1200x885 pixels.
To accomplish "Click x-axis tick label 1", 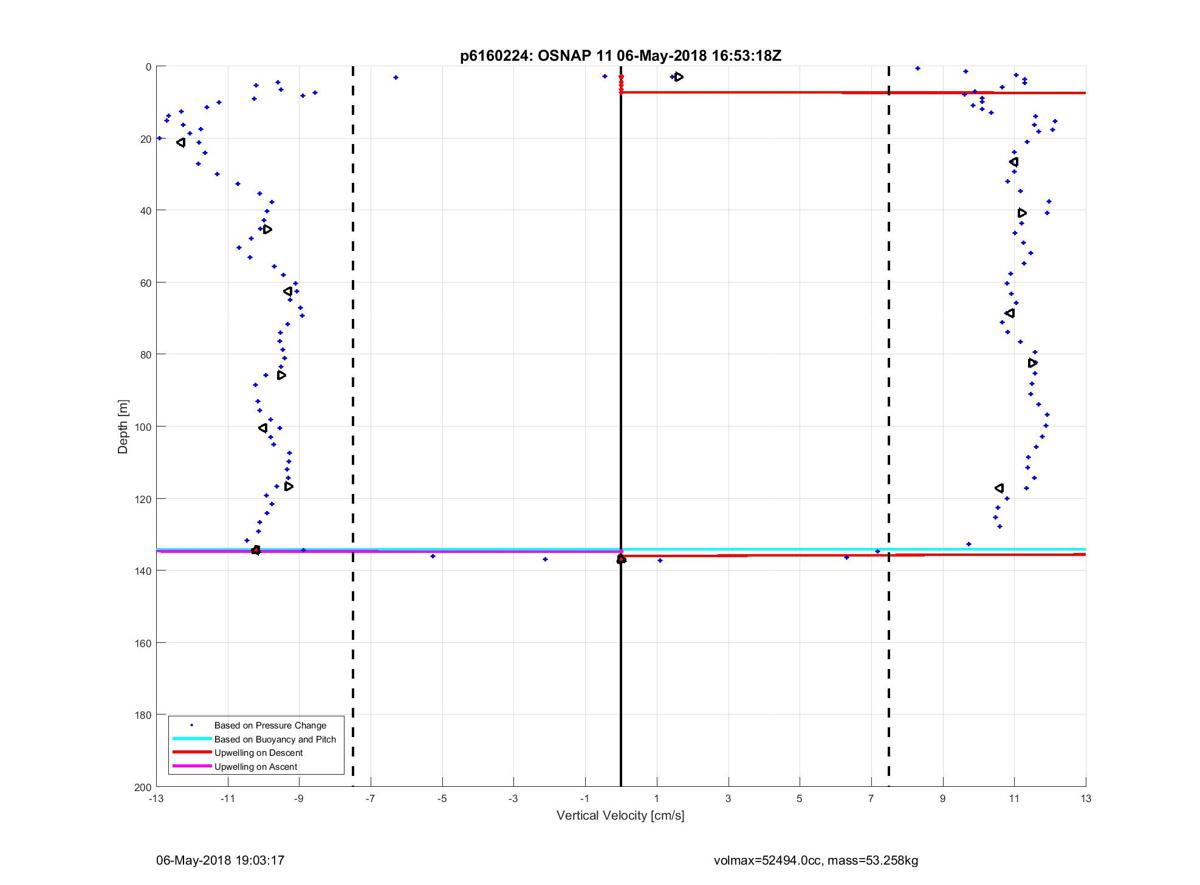I will pyautogui.click(x=656, y=799).
